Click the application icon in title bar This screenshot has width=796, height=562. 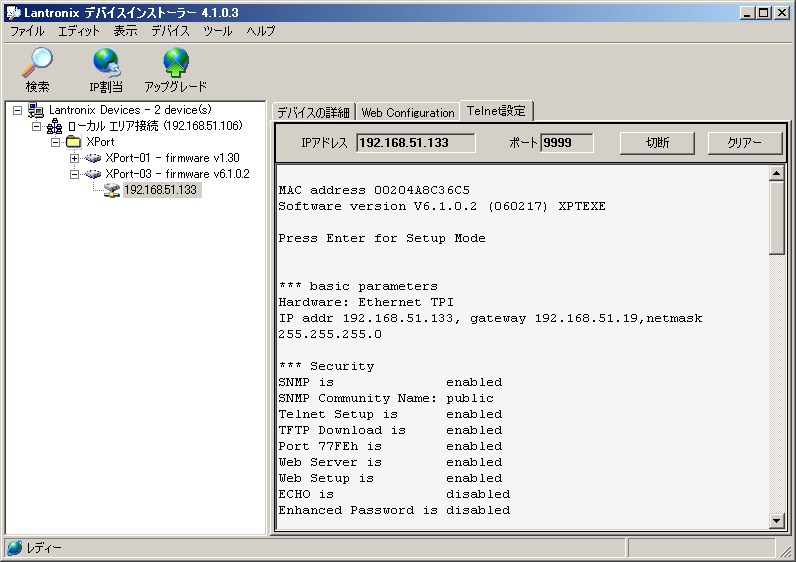pyautogui.click(x=13, y=13)
